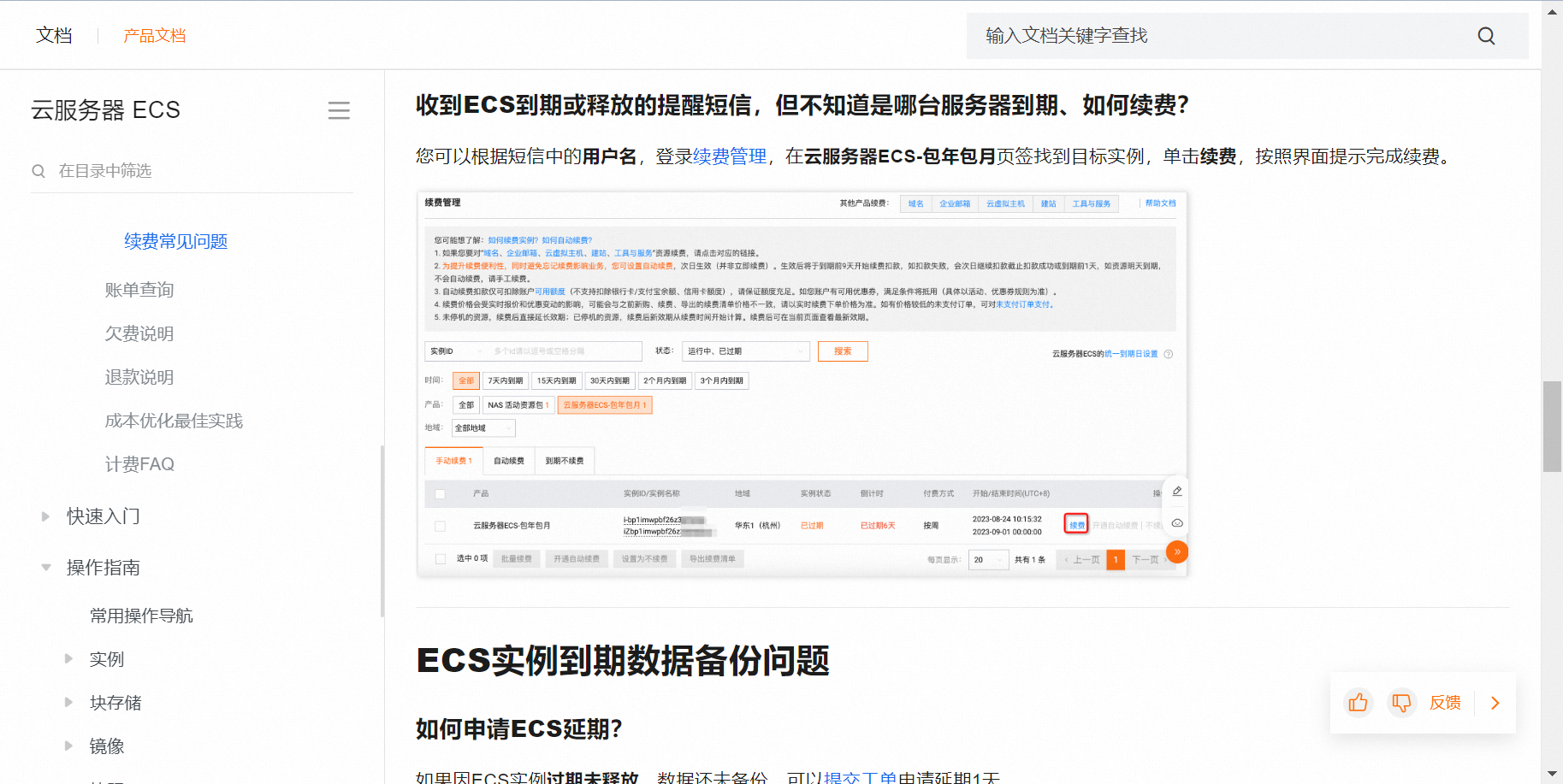The width and height of the screenshot is (1563, 784).
Task: Open the 账单查询 sidebar item
Action: (139, 290)
